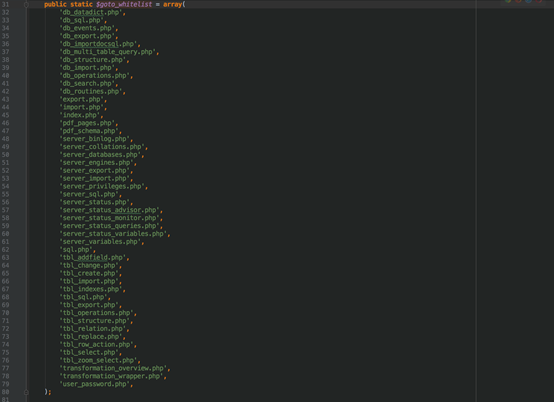
Task: Click the 'server_status_advisor.php' string
Action: [109, 210]
